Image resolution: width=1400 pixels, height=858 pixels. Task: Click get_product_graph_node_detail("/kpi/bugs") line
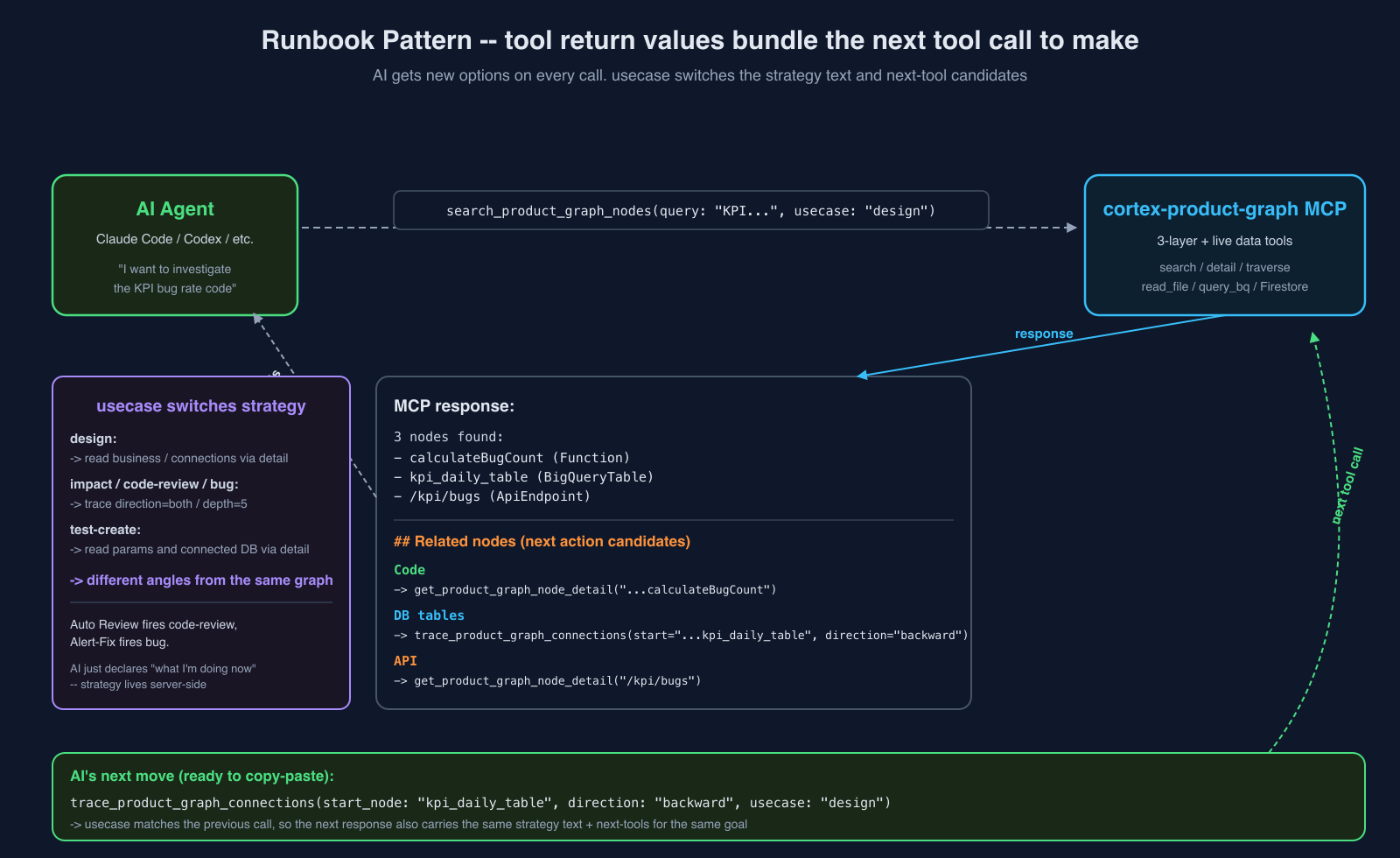point(548,681)
